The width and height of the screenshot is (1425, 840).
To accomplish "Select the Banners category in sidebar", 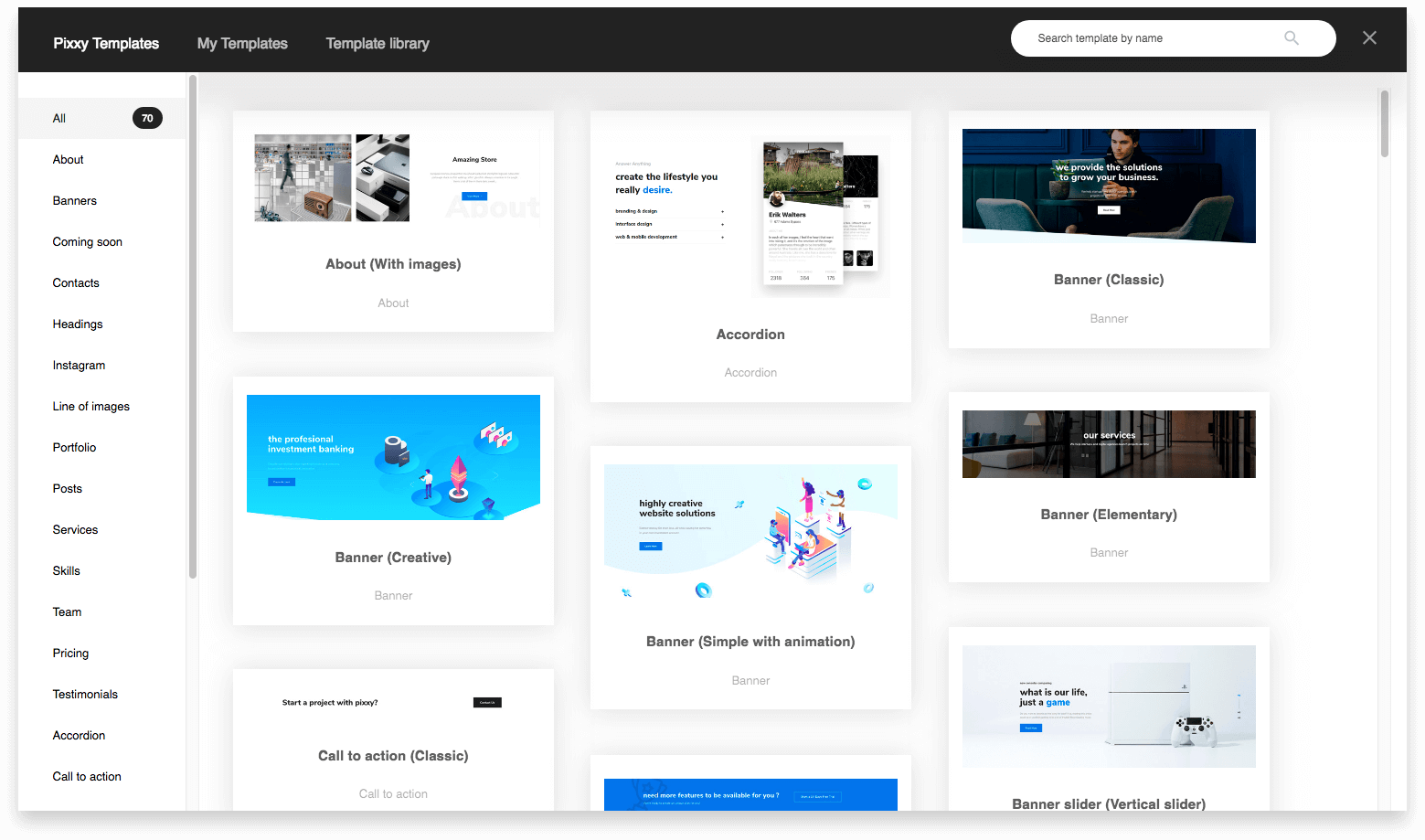I will pyautogui.click(x=75, y=201).
